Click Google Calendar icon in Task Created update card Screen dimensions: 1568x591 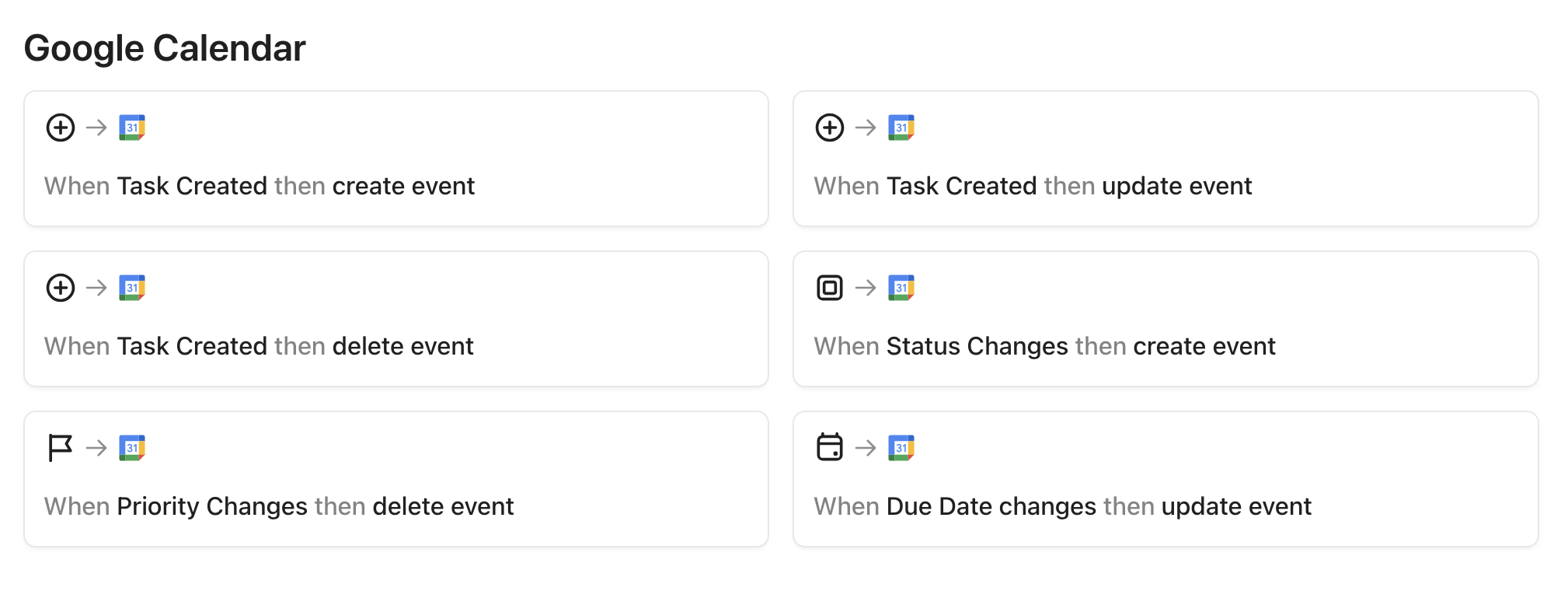(x=901, y=128)
